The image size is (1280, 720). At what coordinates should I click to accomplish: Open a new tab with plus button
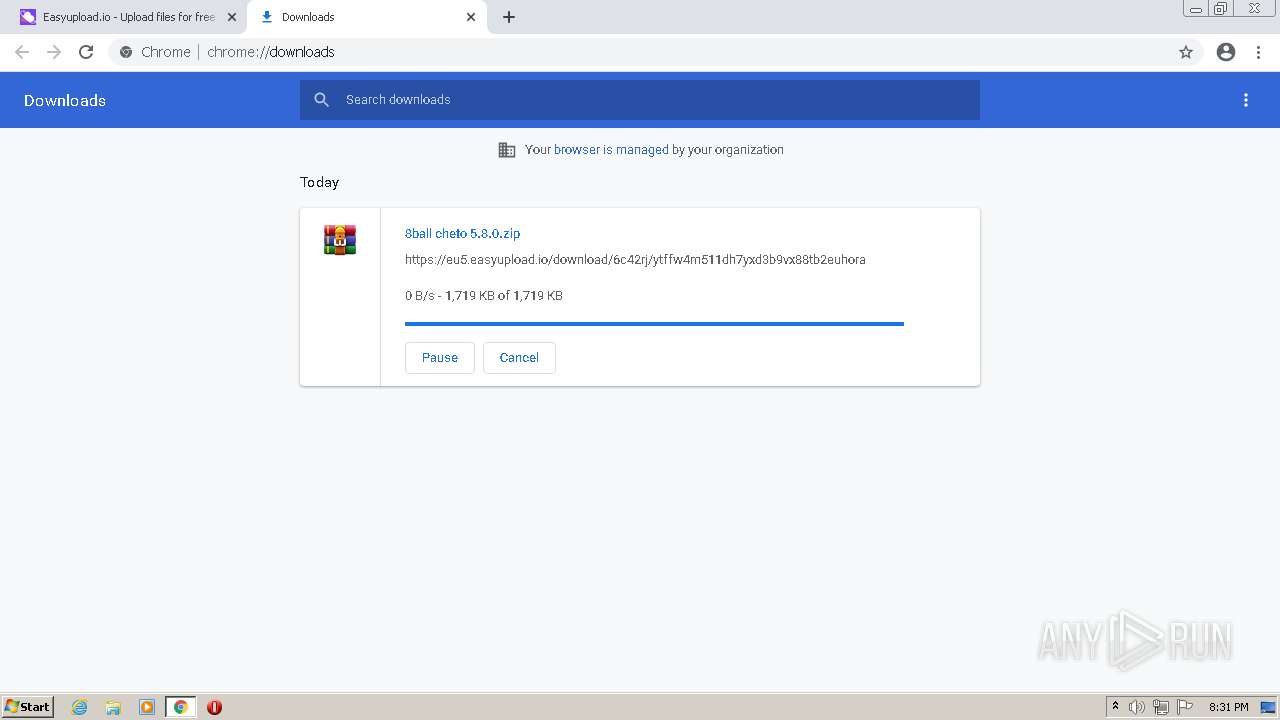509,17
